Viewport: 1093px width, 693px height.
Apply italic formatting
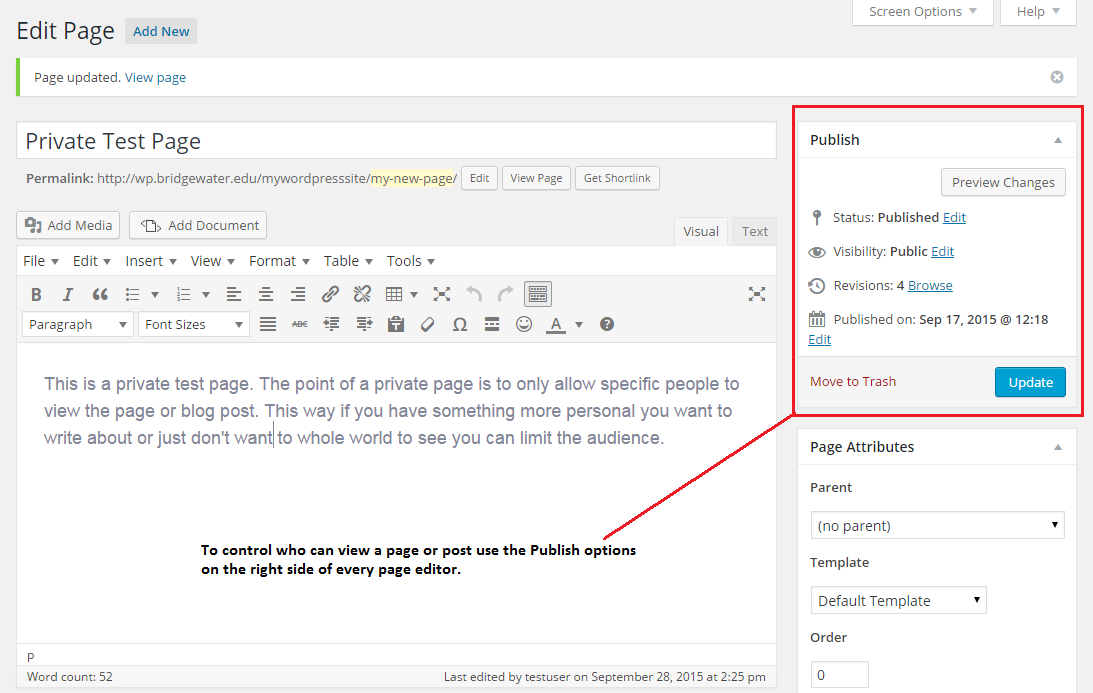point(68,294)
